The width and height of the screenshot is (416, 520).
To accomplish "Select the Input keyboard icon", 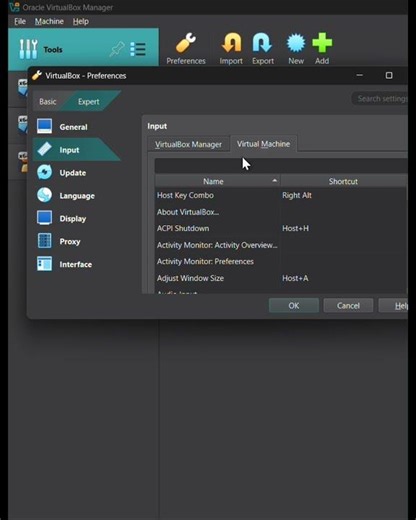I will click(44, 150).
